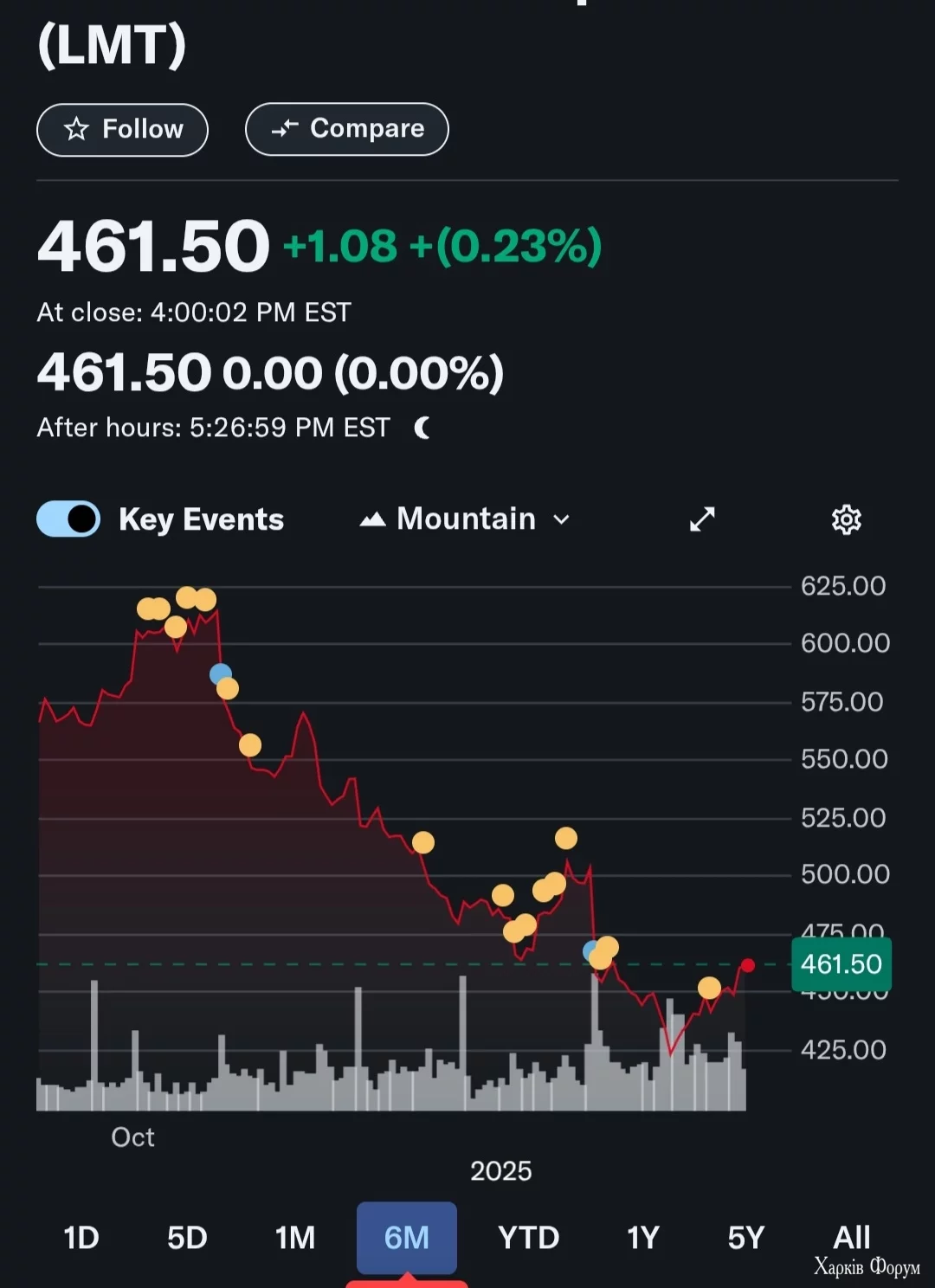Screen dimensions: 935x1288
Task: Open chart settings gear icon
Action: (846, 519)
